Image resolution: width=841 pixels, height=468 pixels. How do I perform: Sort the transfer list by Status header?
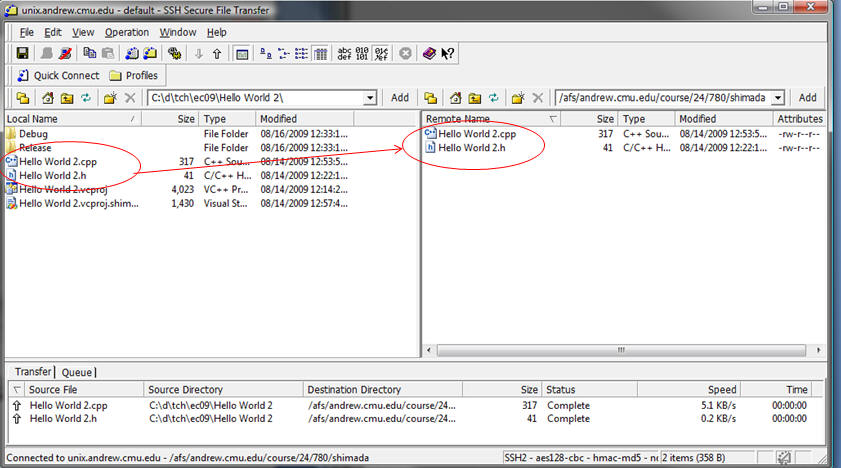589,389
